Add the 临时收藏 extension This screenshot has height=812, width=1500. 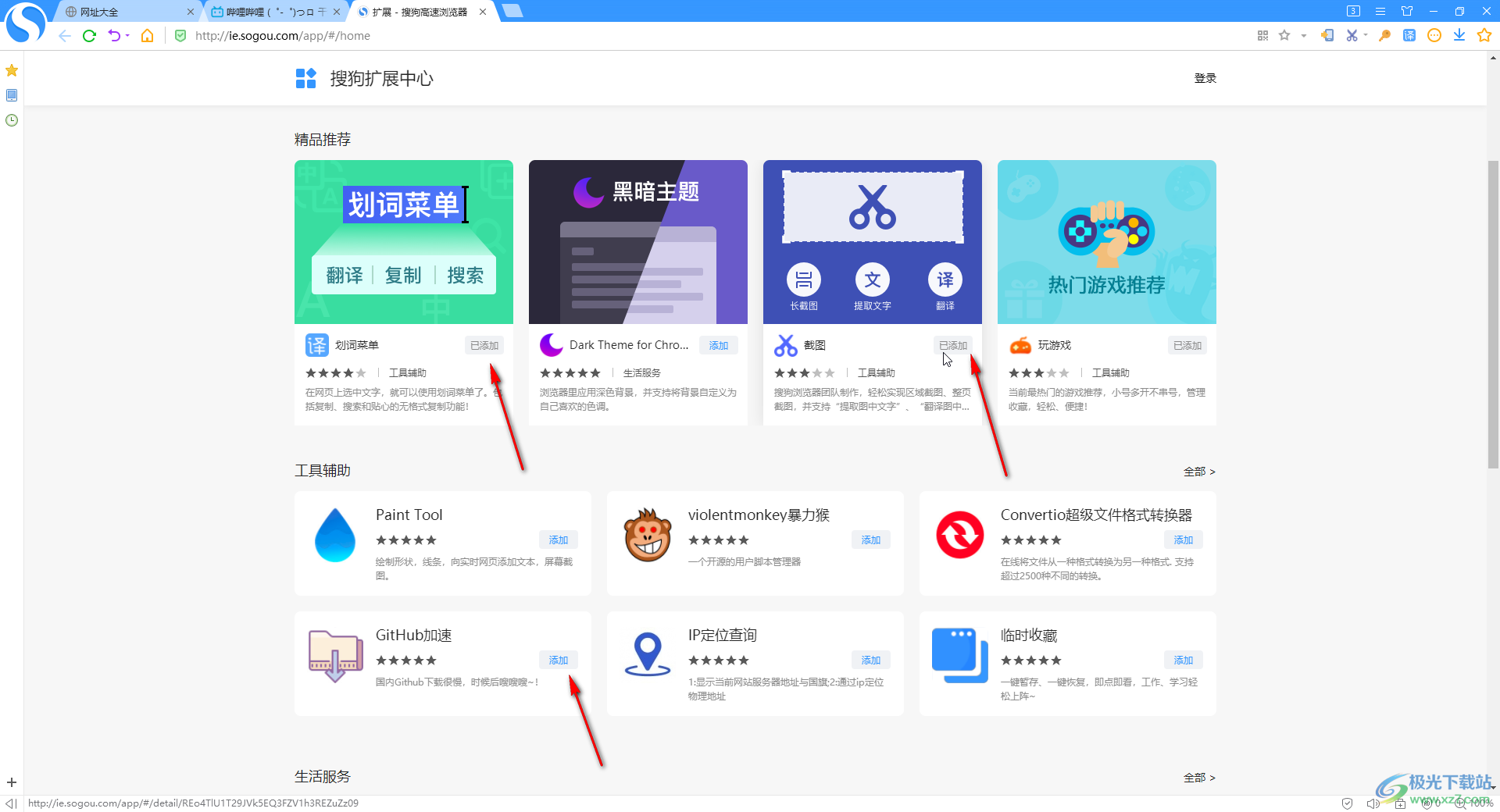pos(1184,661)
